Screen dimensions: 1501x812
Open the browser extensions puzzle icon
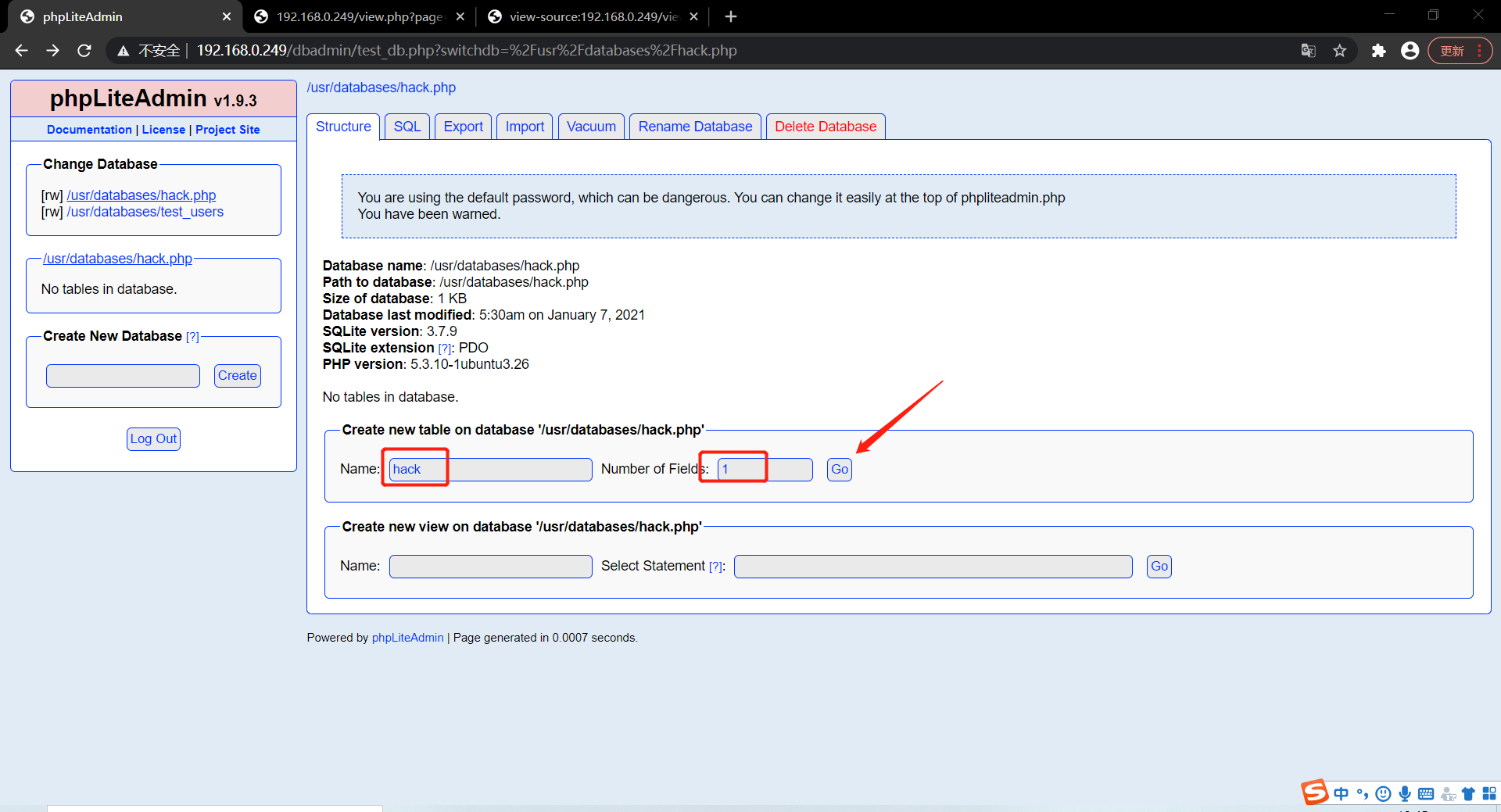click(x=1379, y=51)
